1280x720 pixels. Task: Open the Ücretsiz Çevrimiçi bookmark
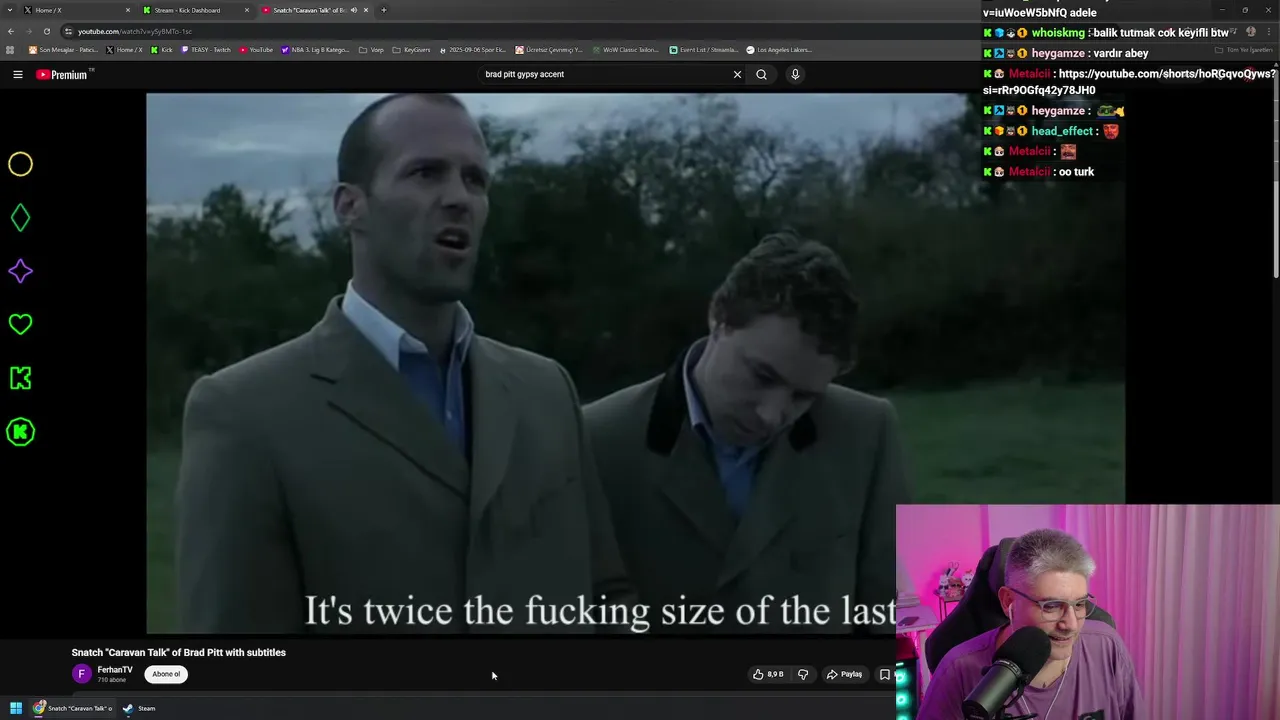[x=549, y=49]
